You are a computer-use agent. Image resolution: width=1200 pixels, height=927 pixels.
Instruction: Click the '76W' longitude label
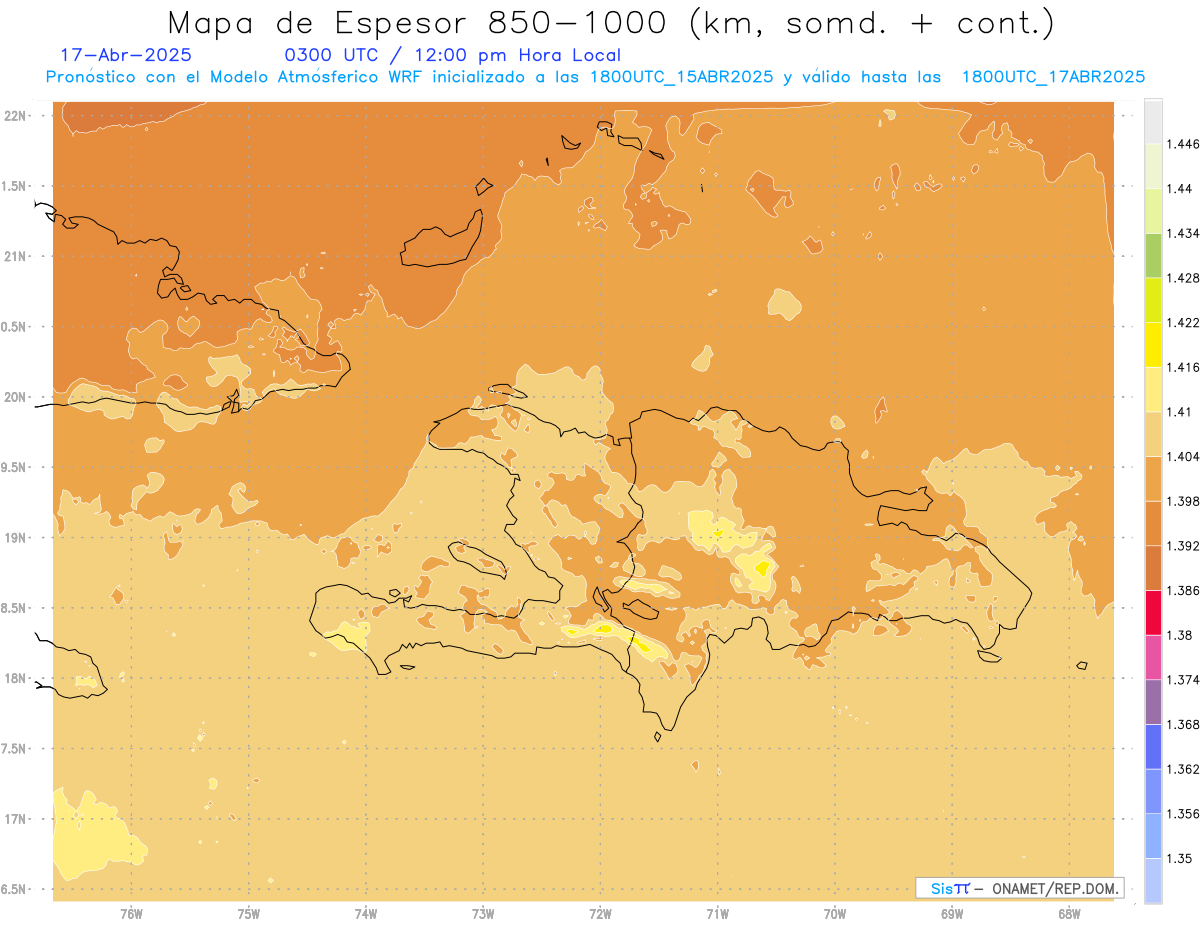(131, 914)
